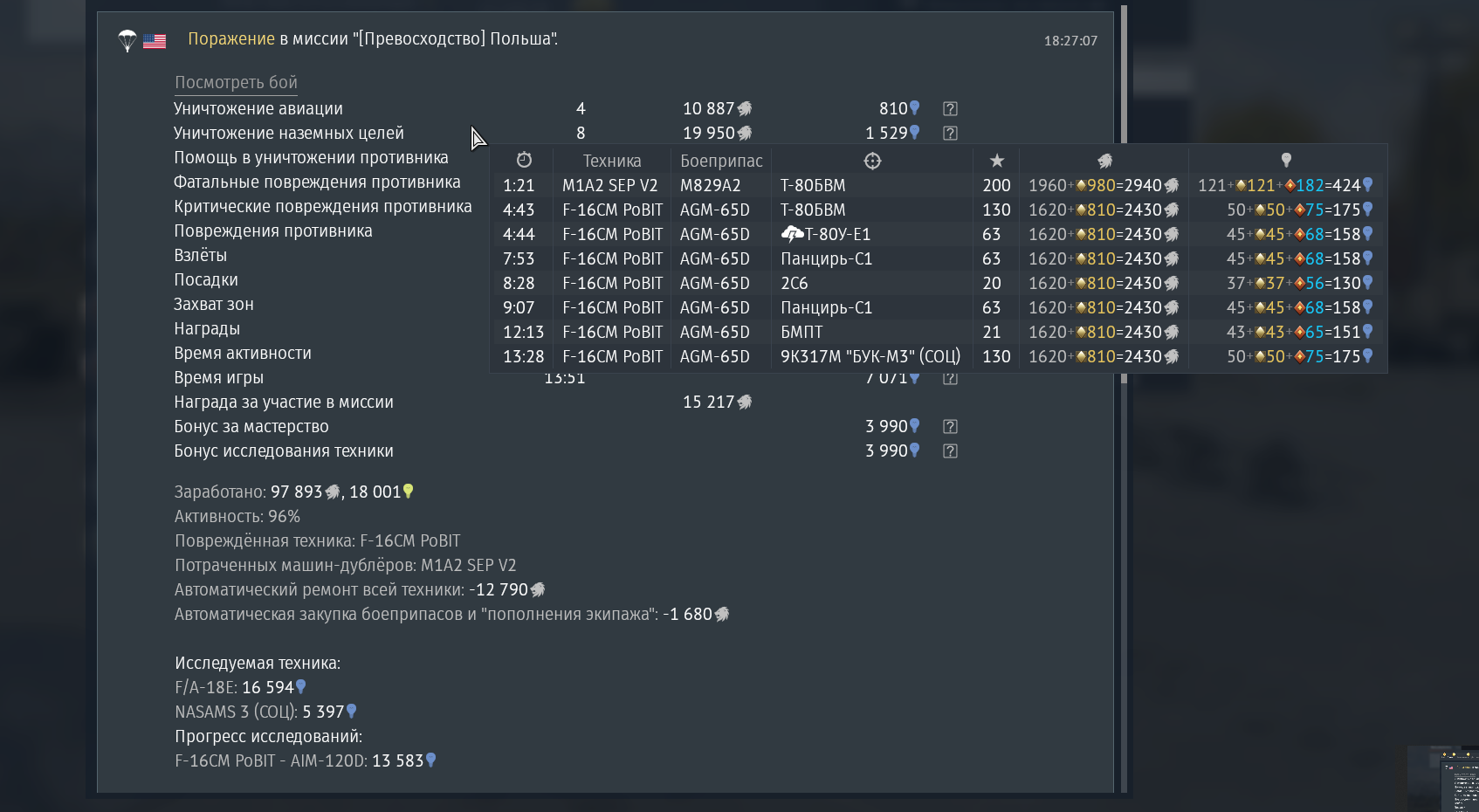Click research icon next to 1 529
The width and height of the screenshot is (1479, 812).
click(x=914, y=133)
